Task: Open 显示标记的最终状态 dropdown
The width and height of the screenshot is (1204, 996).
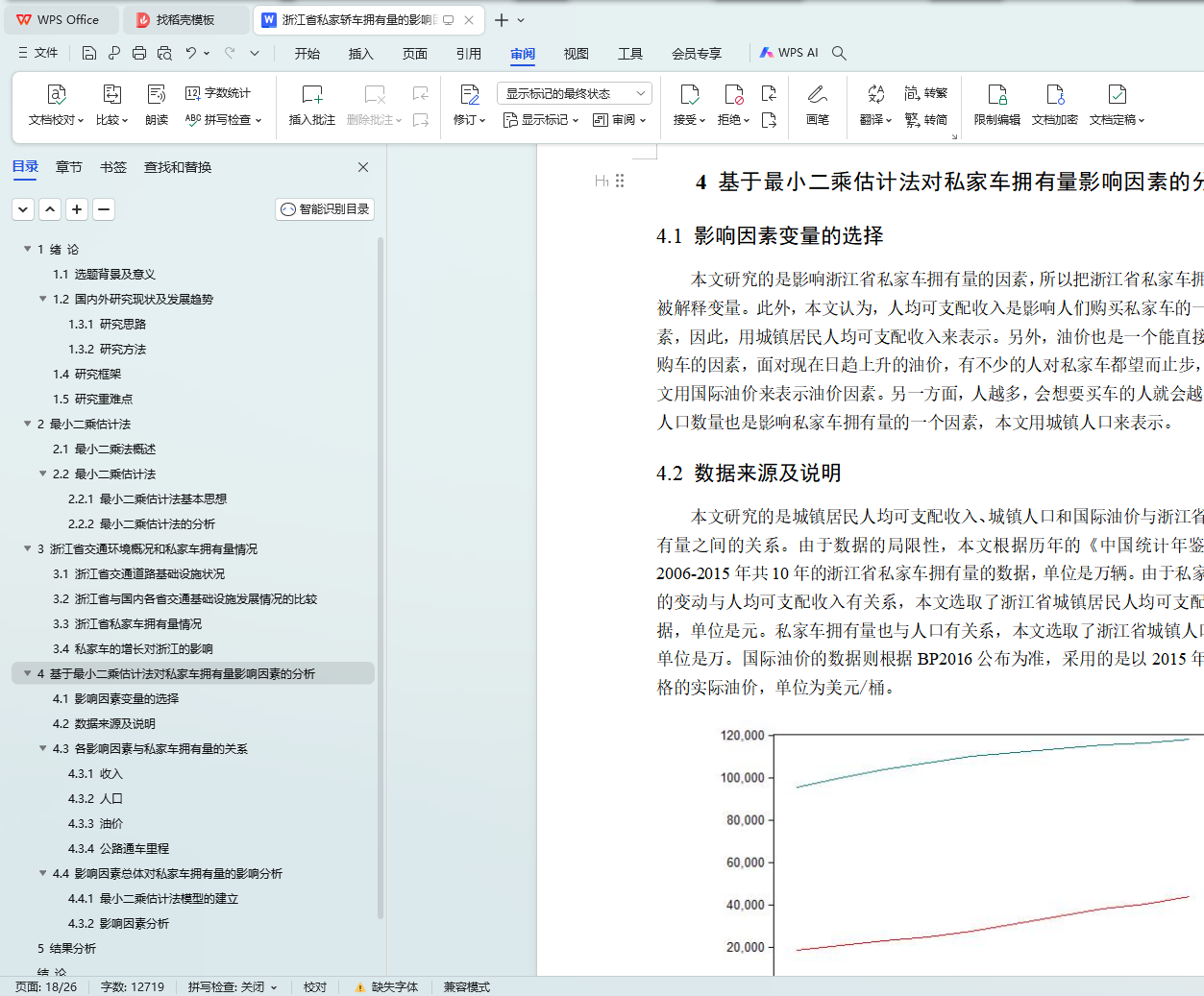Action: (574, 93)
